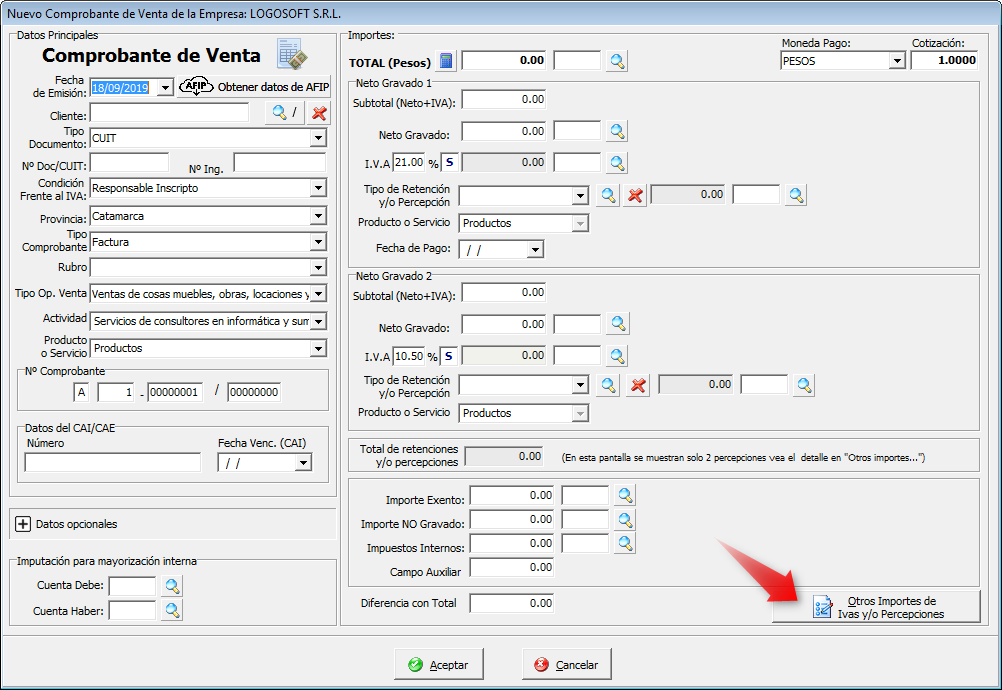Click magnifier next to Impuestos Internos
Image resolution: width=1002 pixels, height=690 pixels.
tap(625, 543)
